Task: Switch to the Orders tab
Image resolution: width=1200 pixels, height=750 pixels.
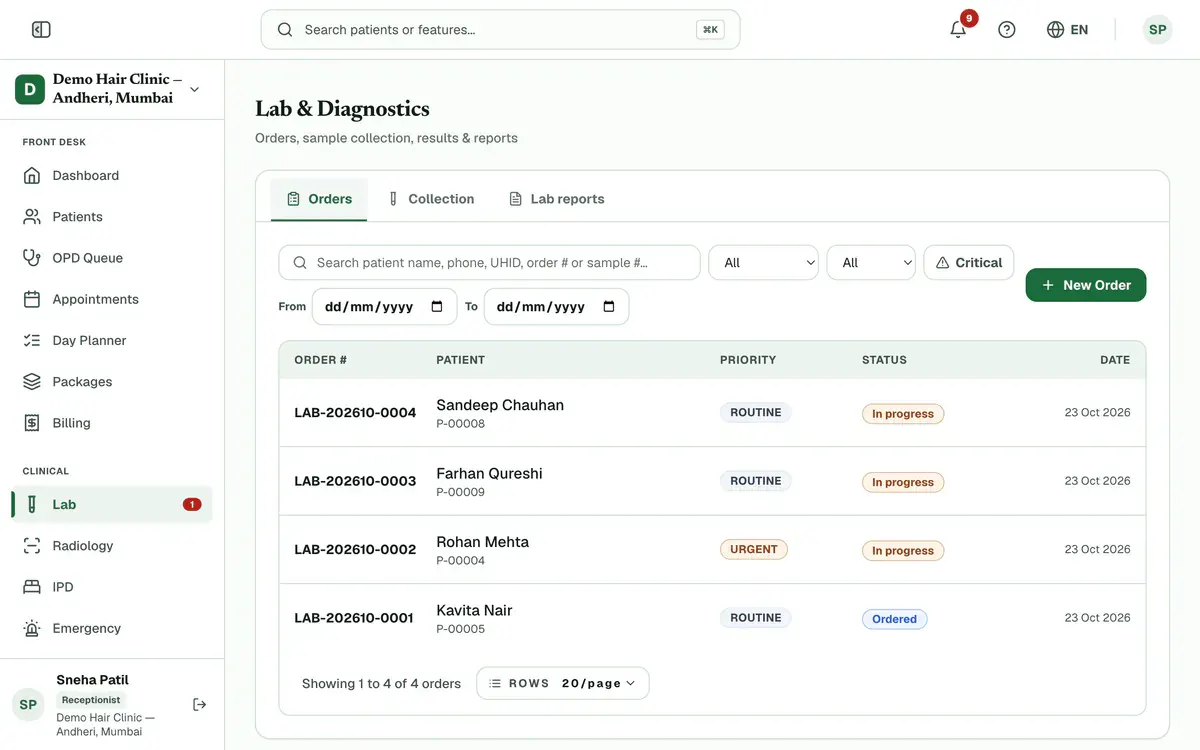Action: pyautogui.click(x=319, y=199)
